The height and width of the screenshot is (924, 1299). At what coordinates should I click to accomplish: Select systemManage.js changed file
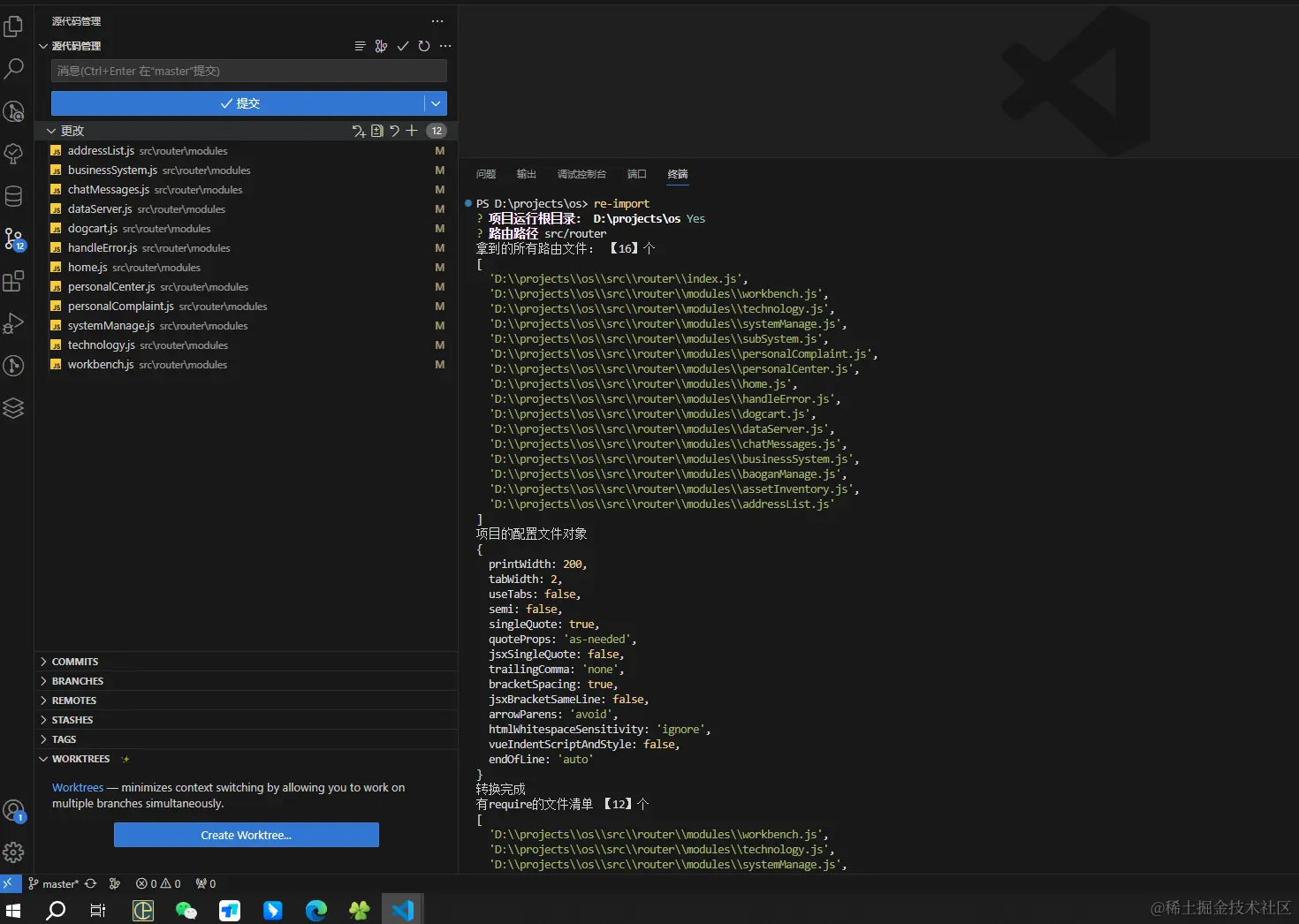247,326
